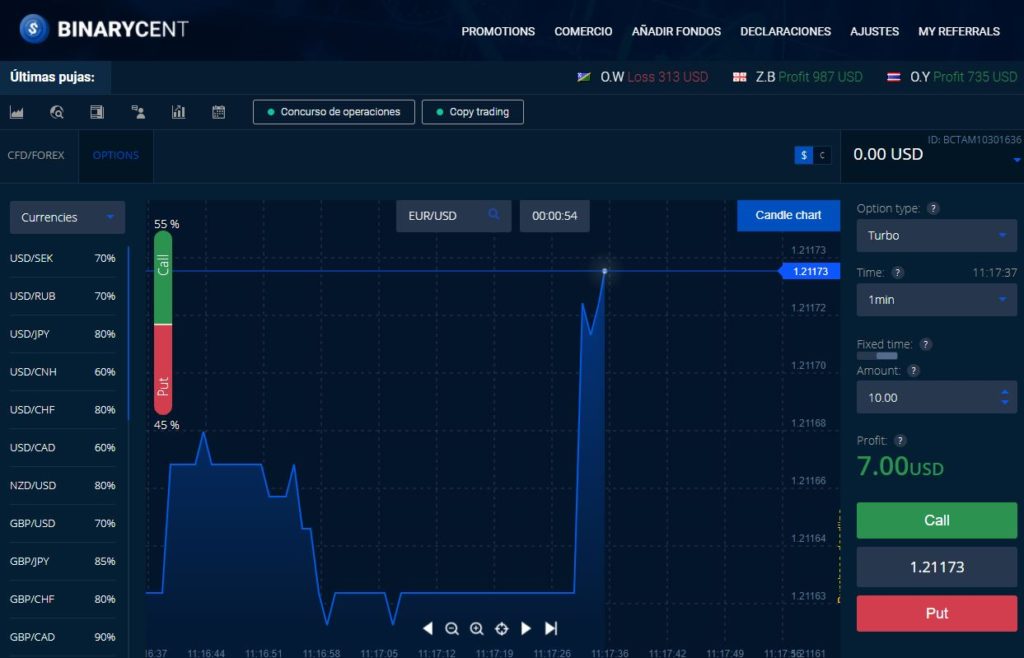
Task: Expand the account balance dropdown arrow
Action: tap(1016, 160)
